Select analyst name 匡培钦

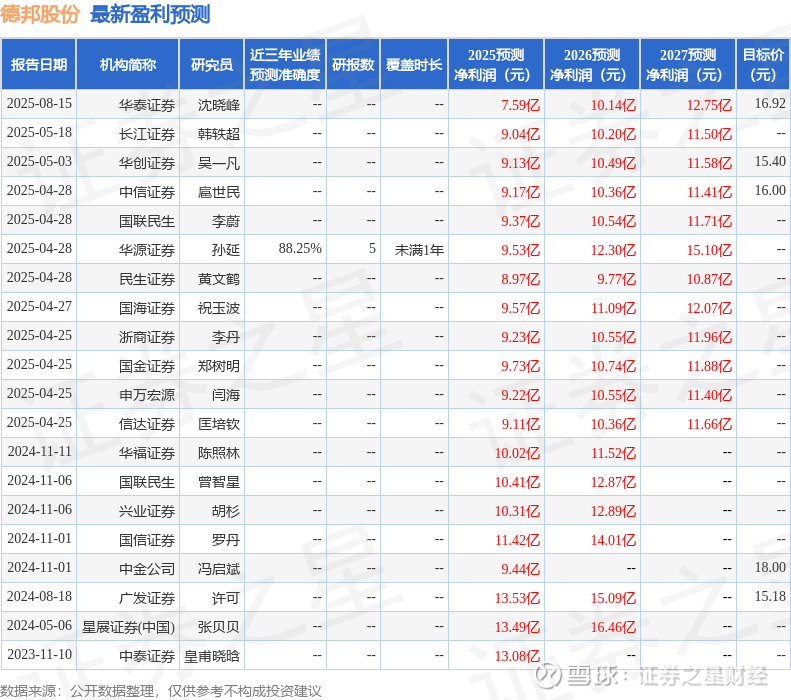click(x=219, y=424)
